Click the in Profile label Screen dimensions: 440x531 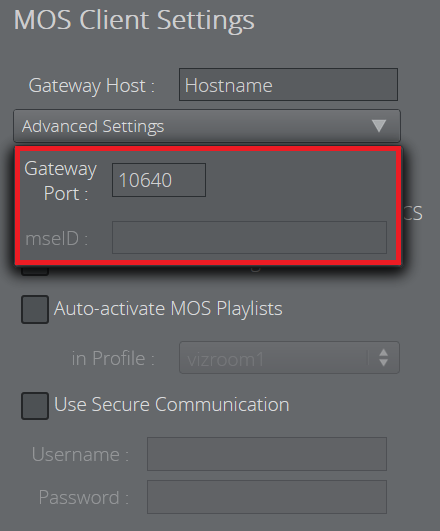pyautogui.click(x=113, y=358)
